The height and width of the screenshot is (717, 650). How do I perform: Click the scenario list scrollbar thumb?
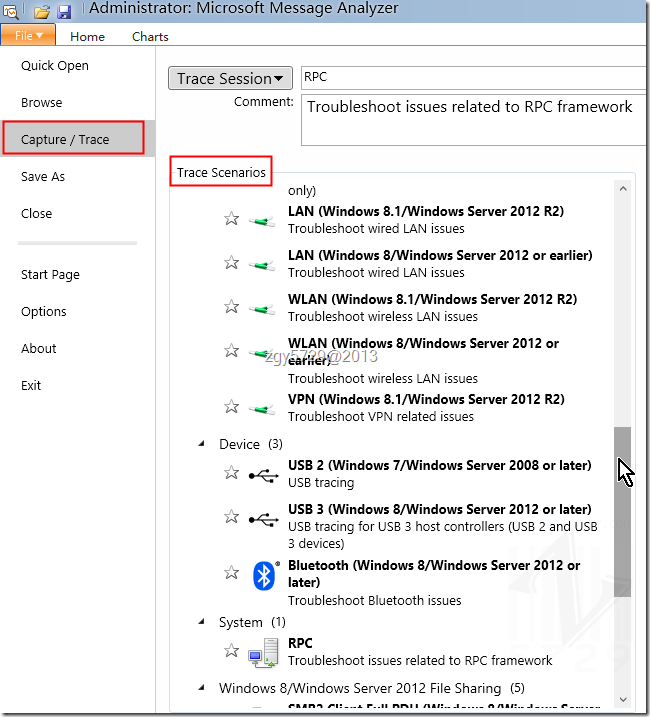[x=623, y=512]
